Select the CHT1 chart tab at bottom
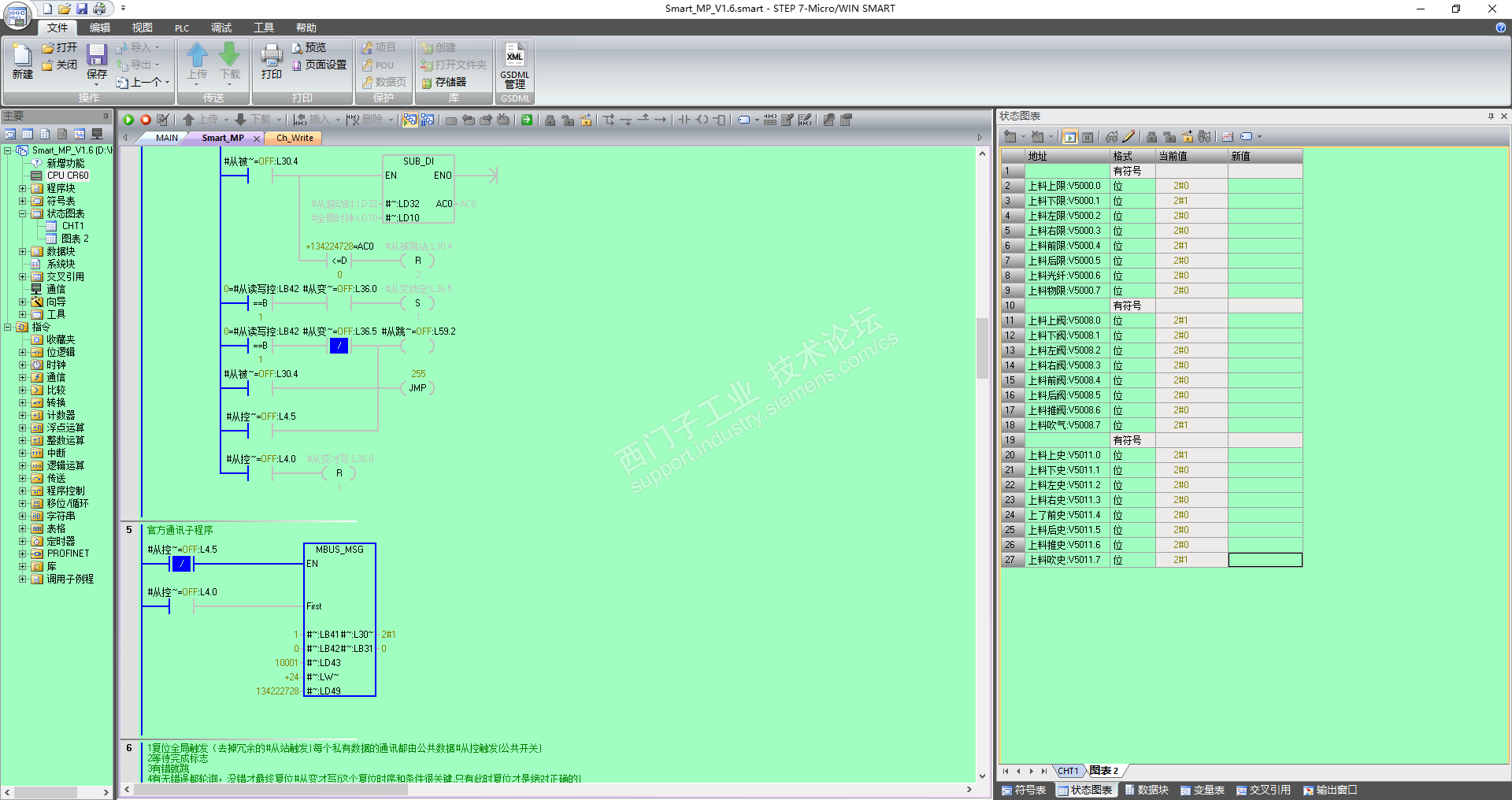Viewport: 1512px width, 800px height. (x=1067, y=771)
